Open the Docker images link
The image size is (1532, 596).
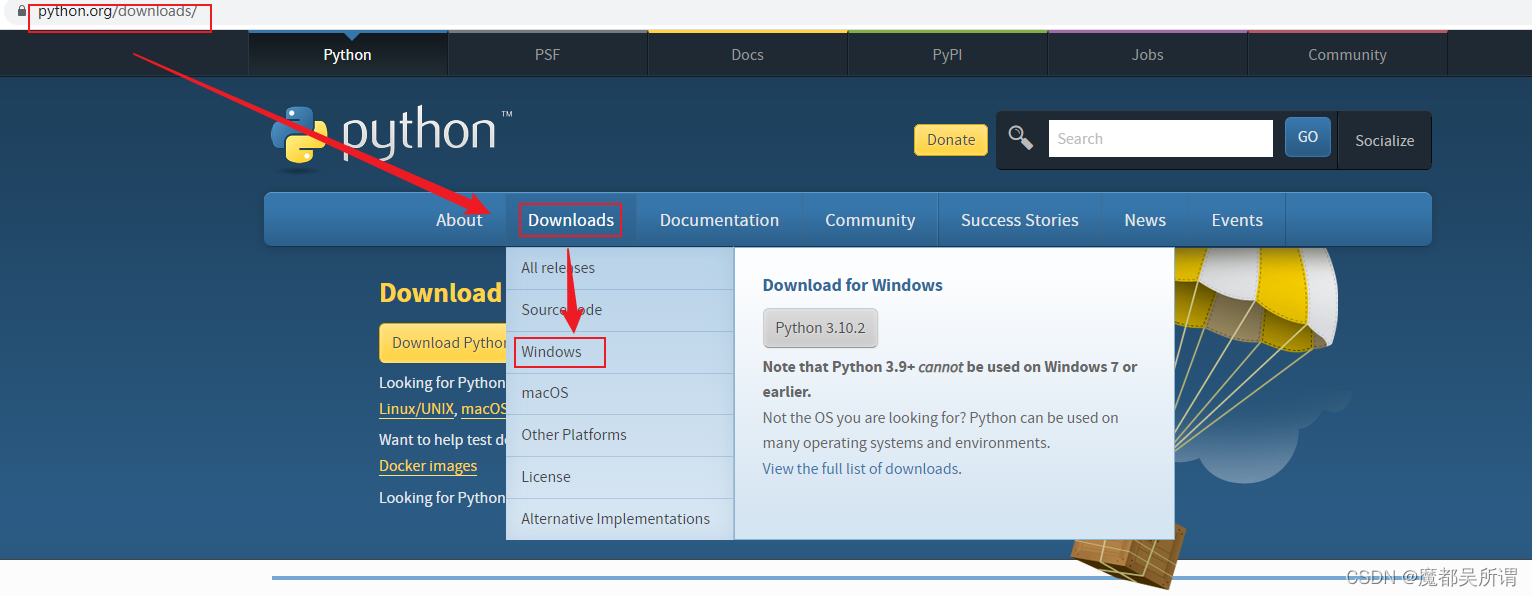(x=428, y=466)
